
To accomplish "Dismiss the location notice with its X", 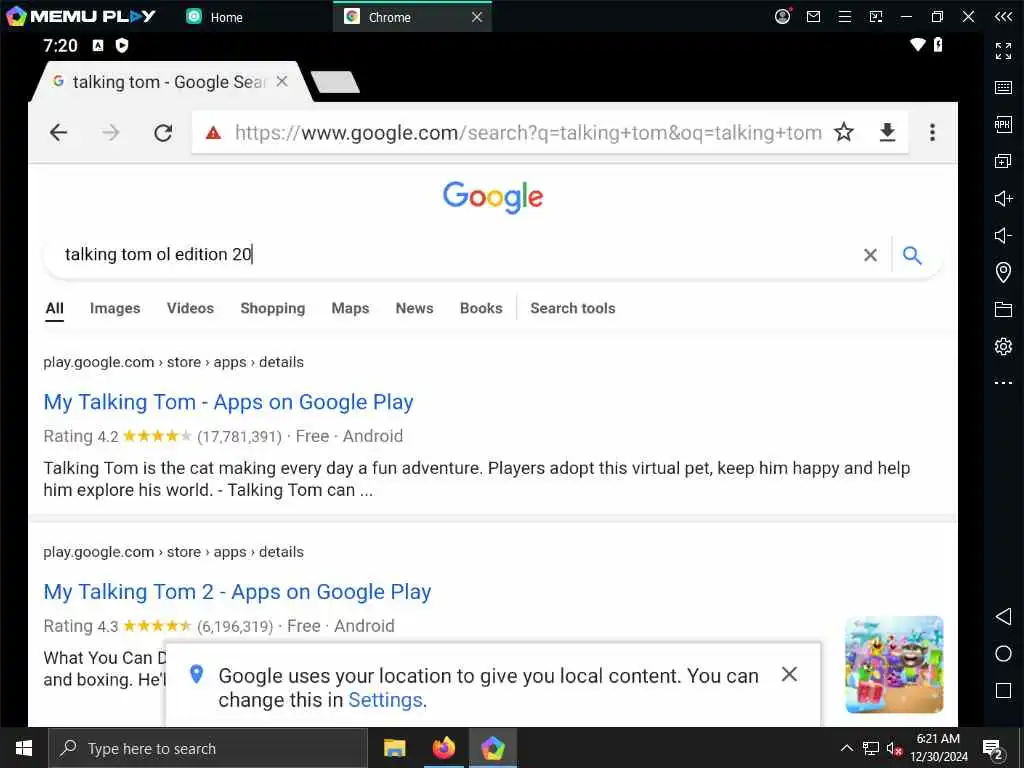I will pyautogui.click(x=790, y=674).
